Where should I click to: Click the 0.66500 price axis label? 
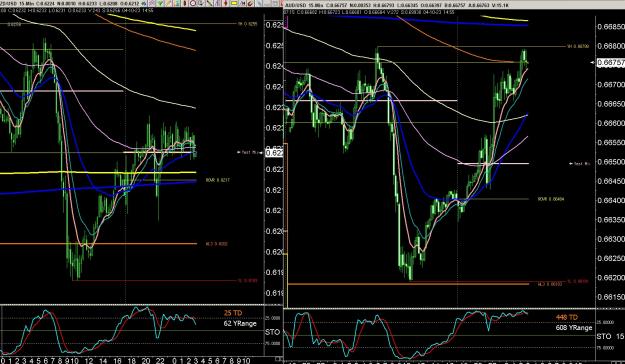click(x=611, y=162)
